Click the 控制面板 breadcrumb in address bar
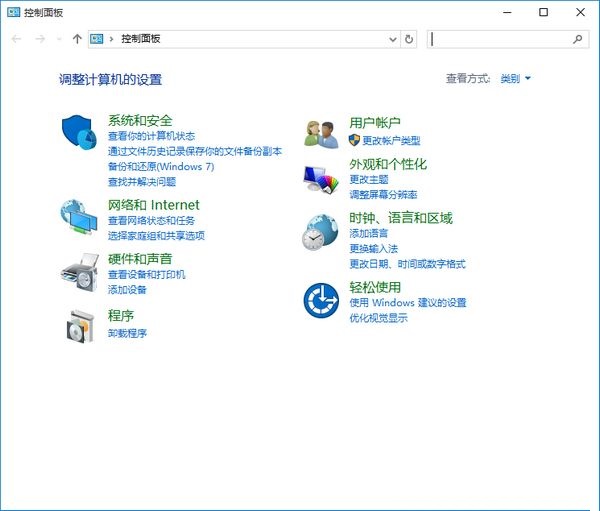Image resolution: width=600 pixels, height=511 pixels. [140, 39]
